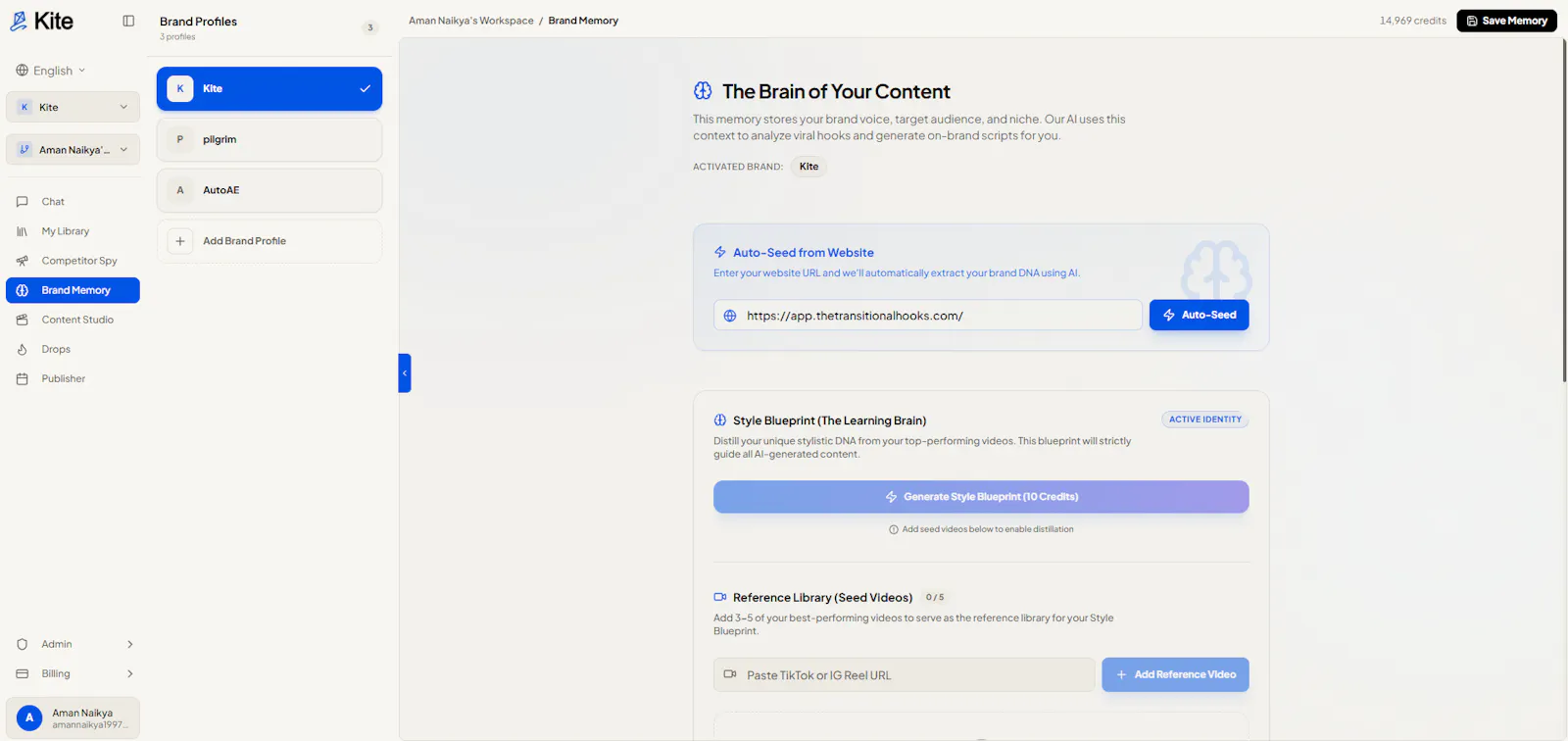Click the My Library books icon
The width and height of the screenshot is (1568, 741).
coord(22,231)
